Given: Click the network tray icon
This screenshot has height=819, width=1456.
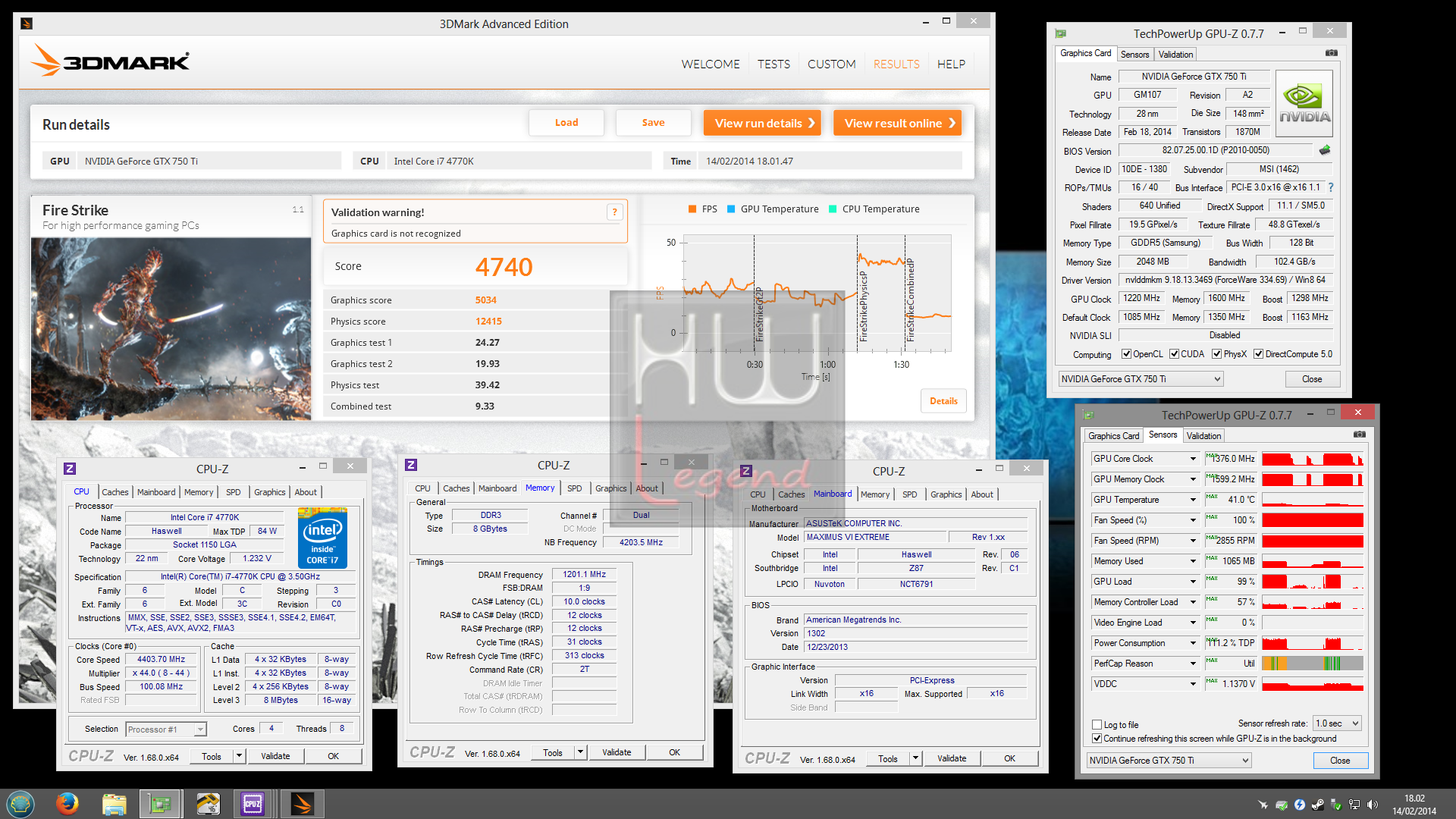Looking at the screenshot, I should tap(1354, 804).
